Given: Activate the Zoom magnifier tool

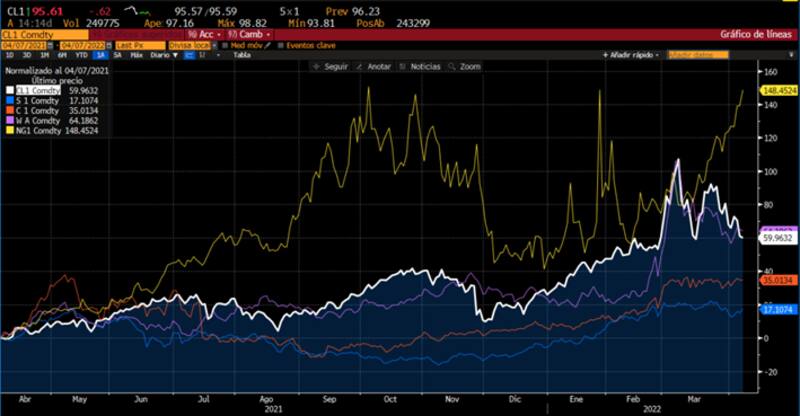Looking at the screenshot, I should 464,66.
